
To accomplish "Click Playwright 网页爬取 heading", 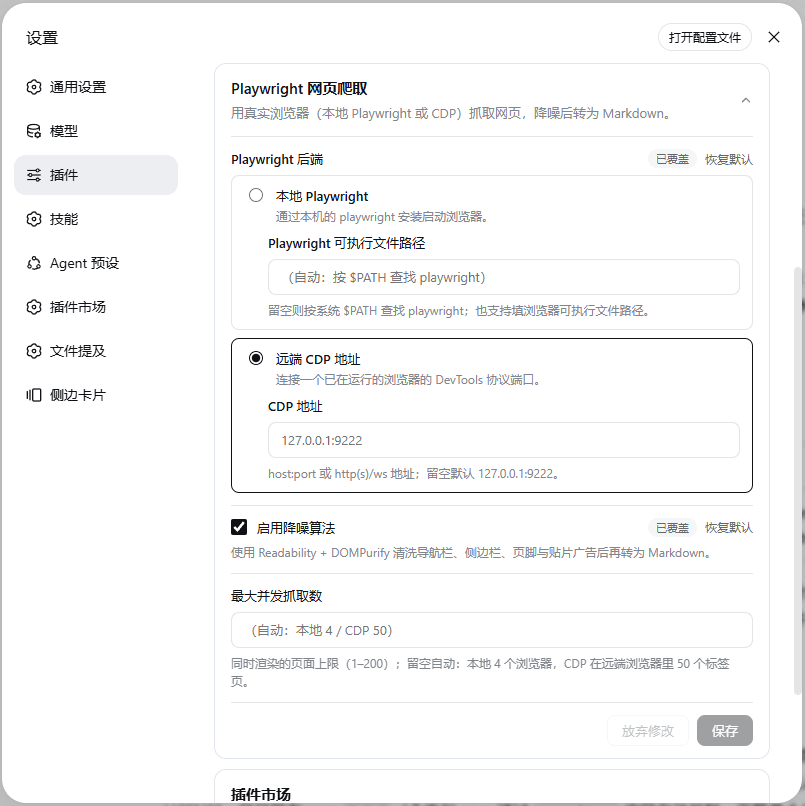I will tap(299, 88).
